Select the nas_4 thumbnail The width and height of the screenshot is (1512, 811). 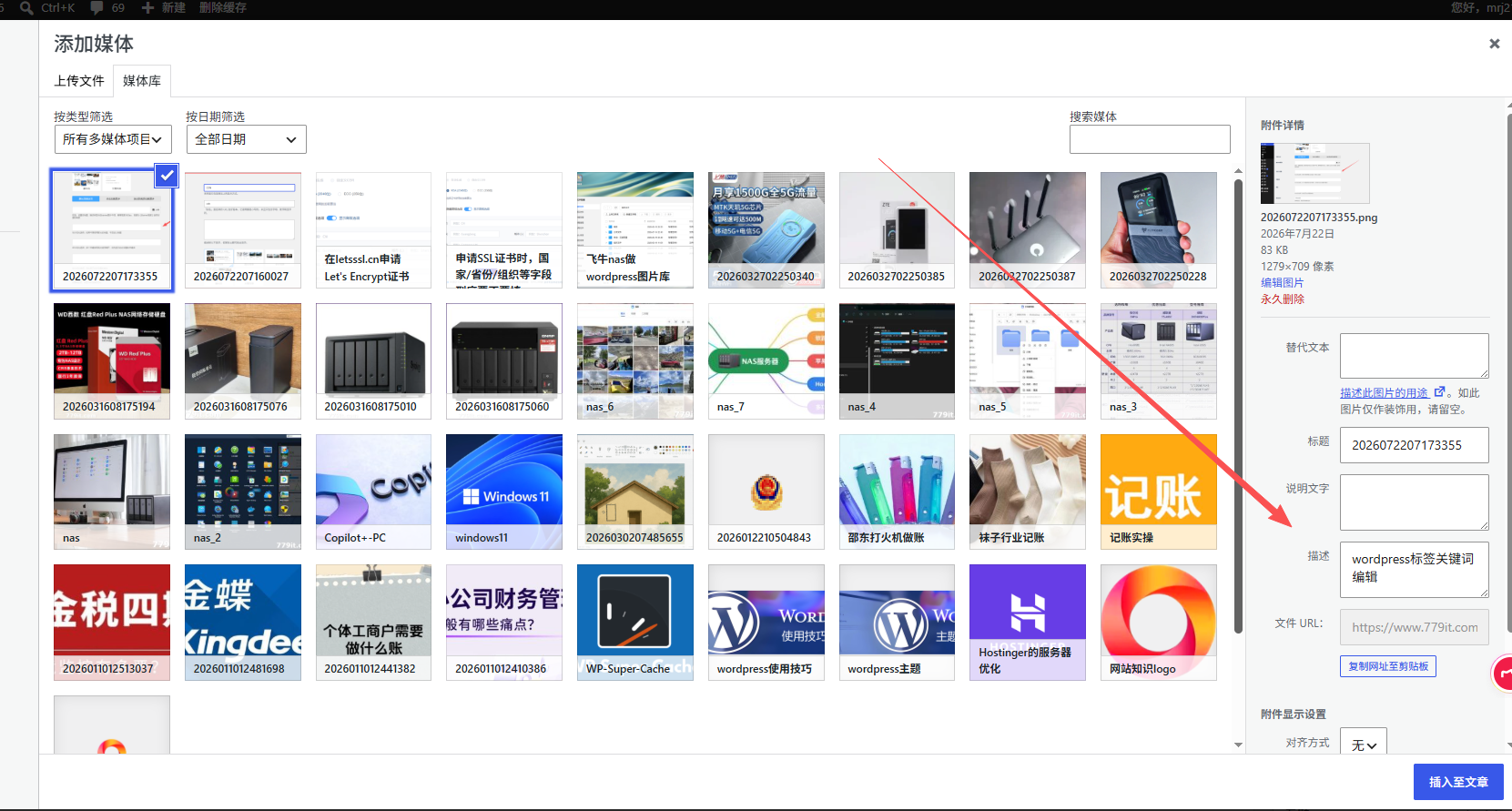(897, 361)
